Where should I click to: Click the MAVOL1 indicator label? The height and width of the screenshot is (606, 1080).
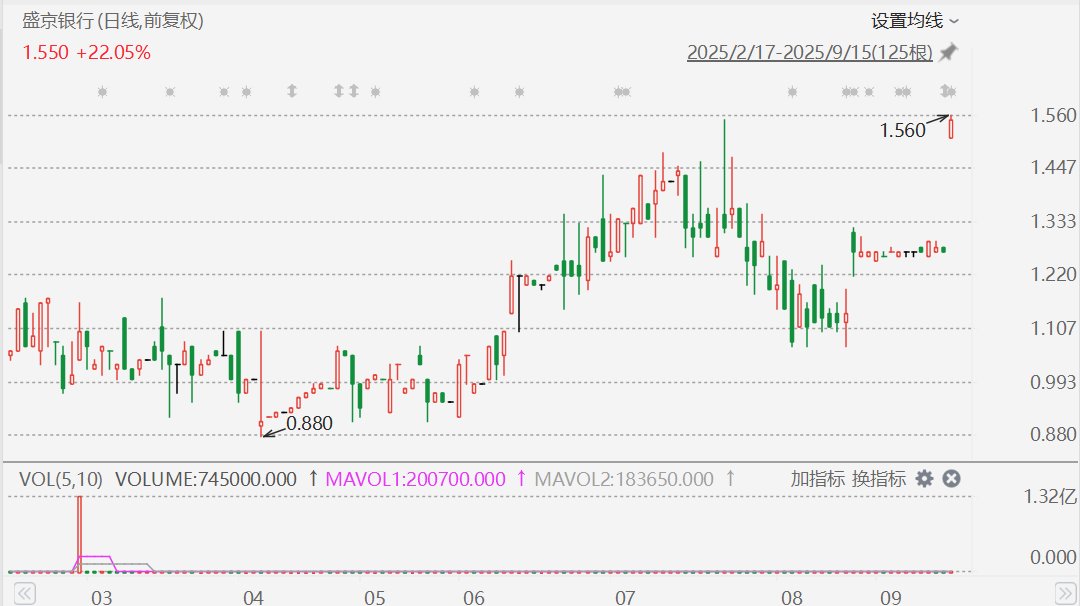tap(416, 479)
